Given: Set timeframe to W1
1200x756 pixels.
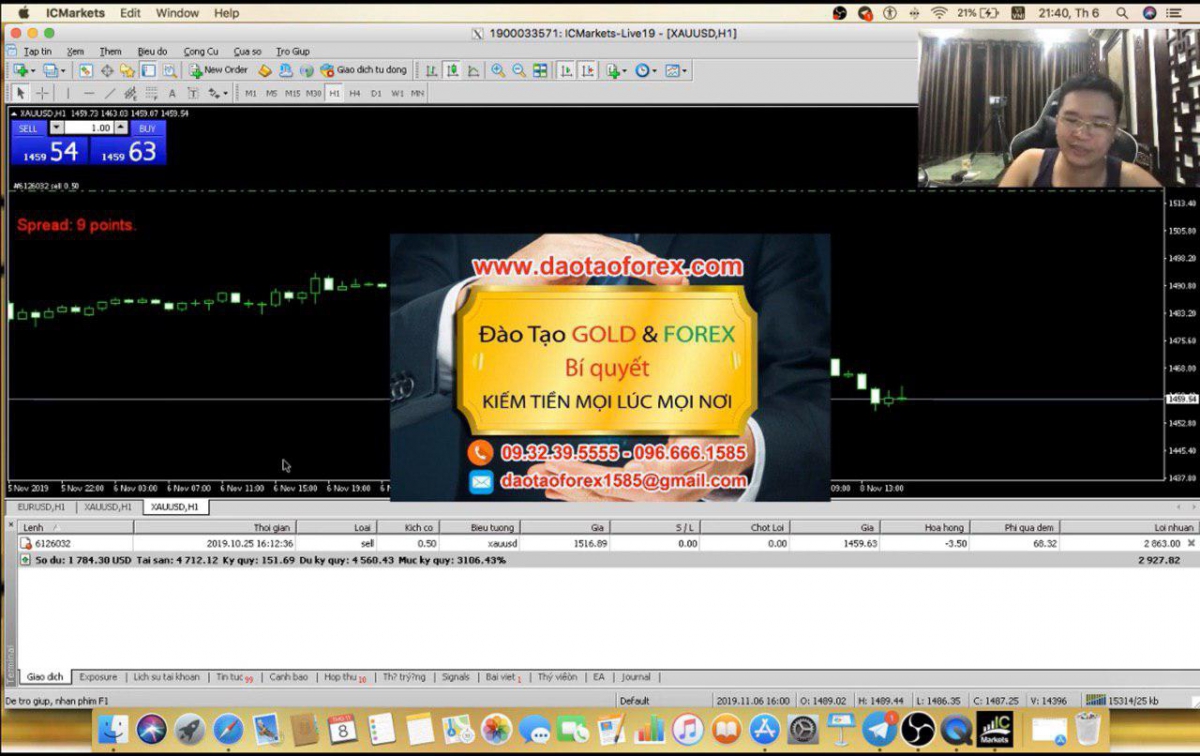Looking at the screenshot, I should coord(397,93).
